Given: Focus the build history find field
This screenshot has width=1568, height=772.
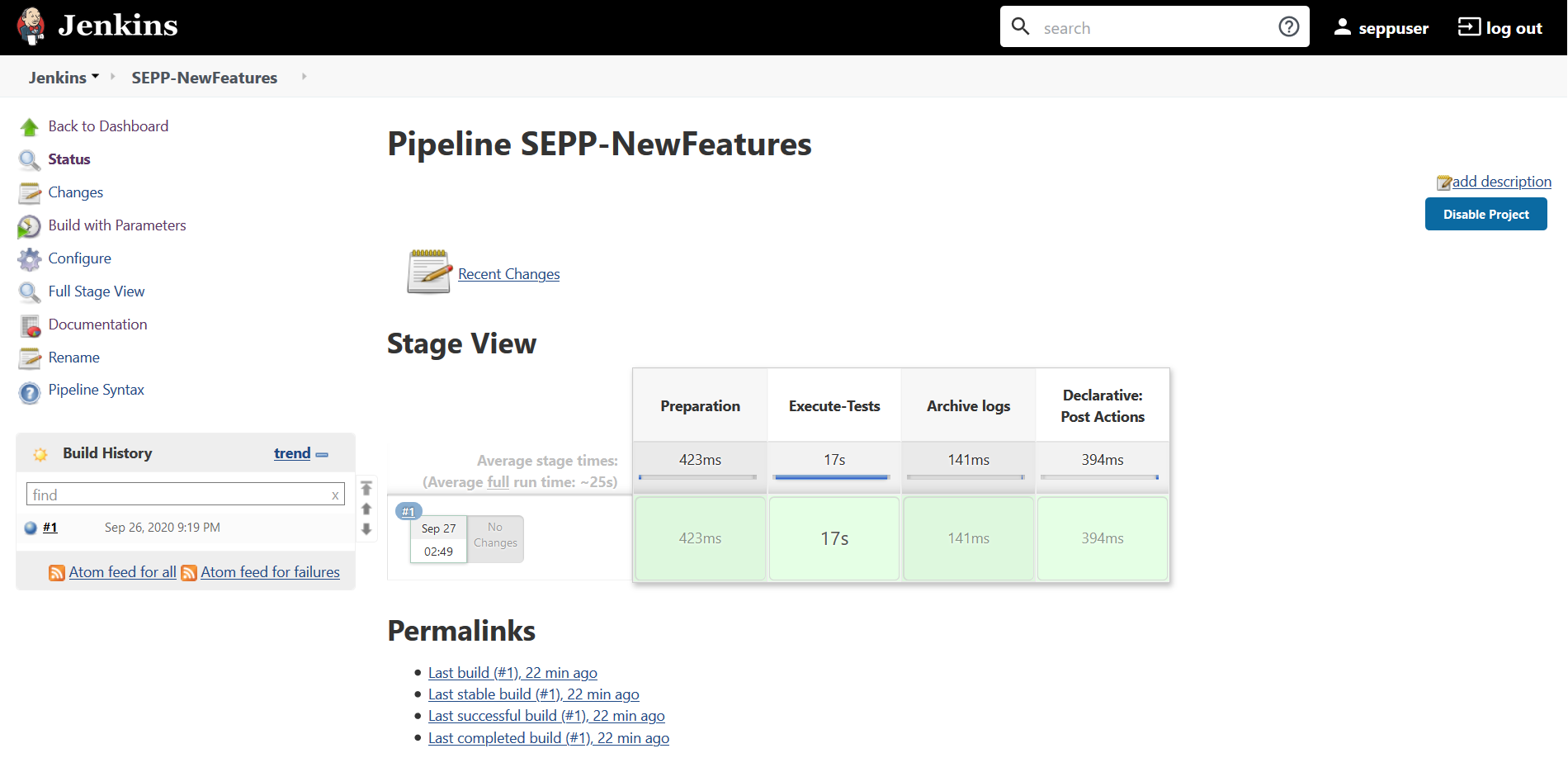Looking at the screenshot, I should click(x=180, y=495).
